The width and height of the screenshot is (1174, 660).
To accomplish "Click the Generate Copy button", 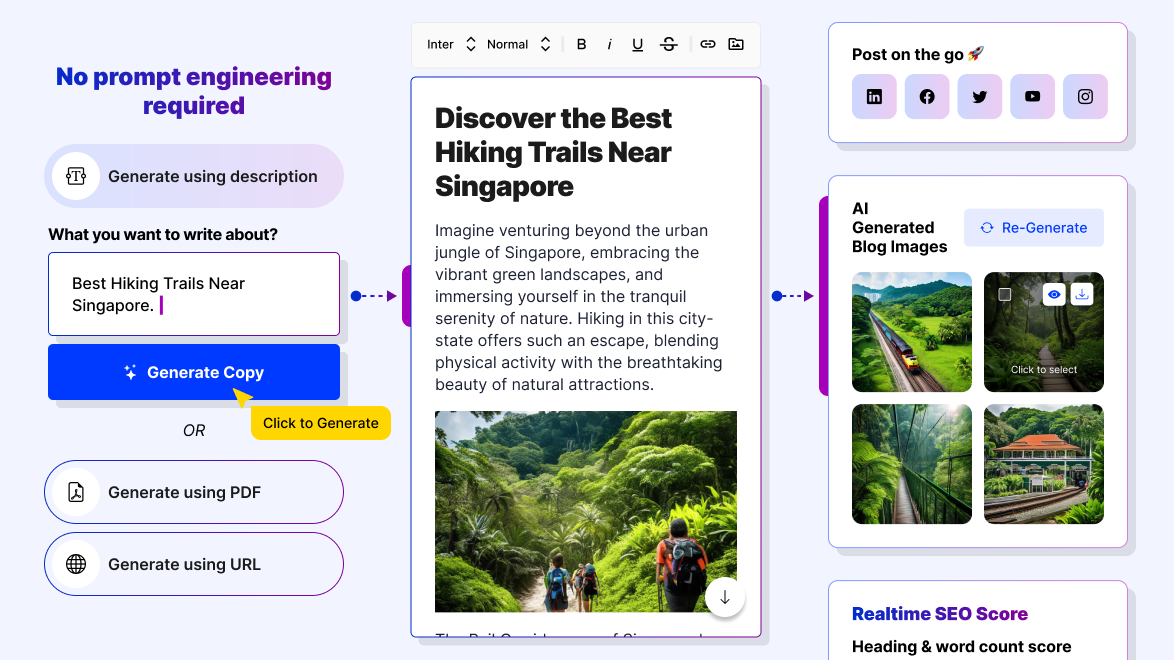I will [x=194, y=372].
